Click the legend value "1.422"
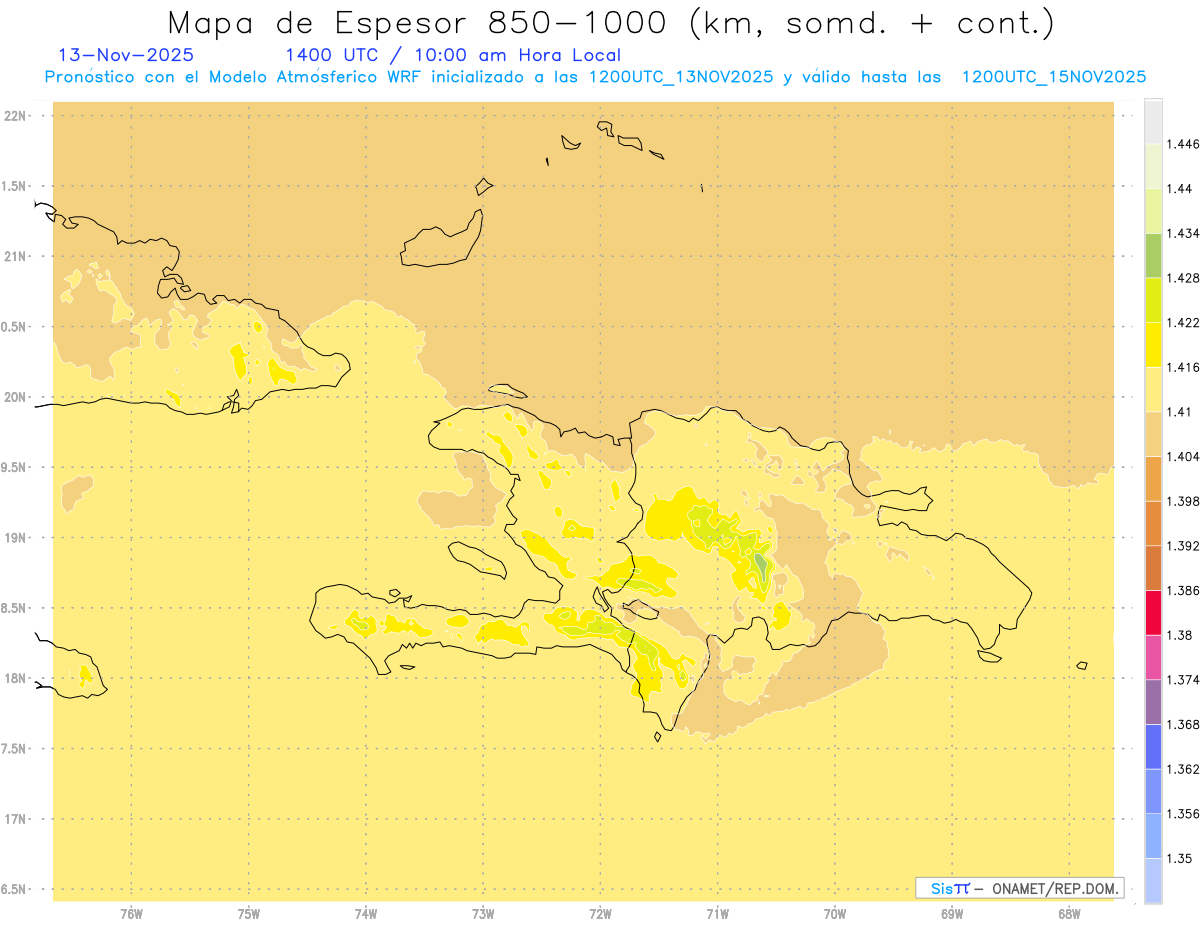 pyautogui.click(x=1183, y=322)
